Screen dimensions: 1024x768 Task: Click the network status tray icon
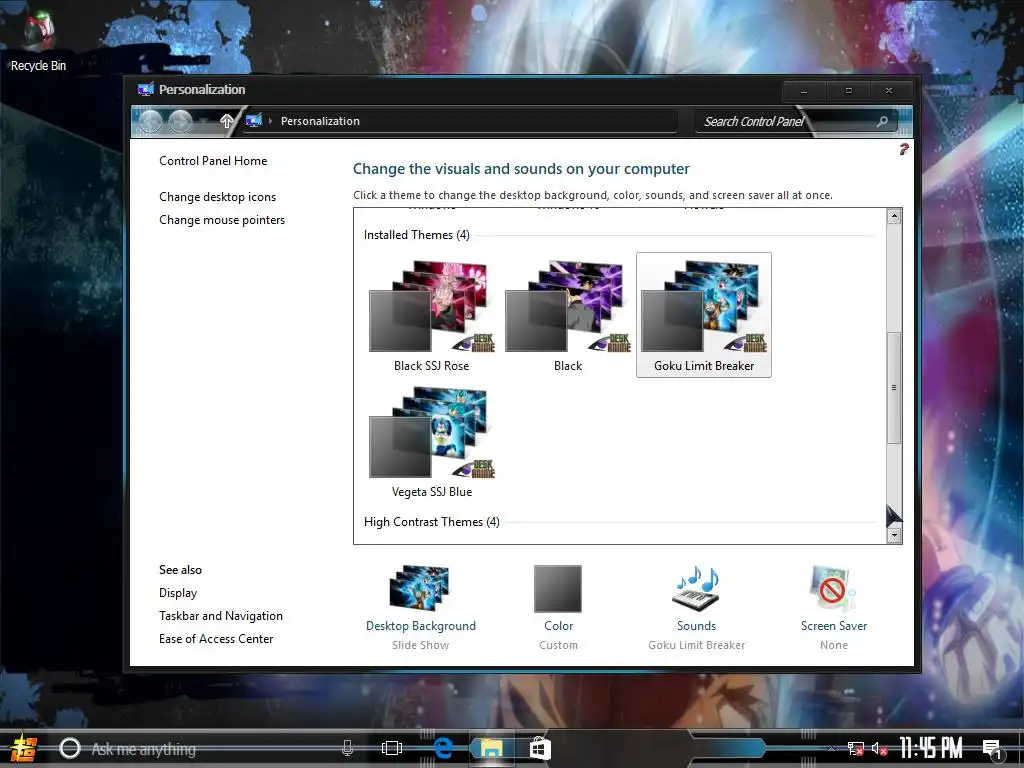855,748
